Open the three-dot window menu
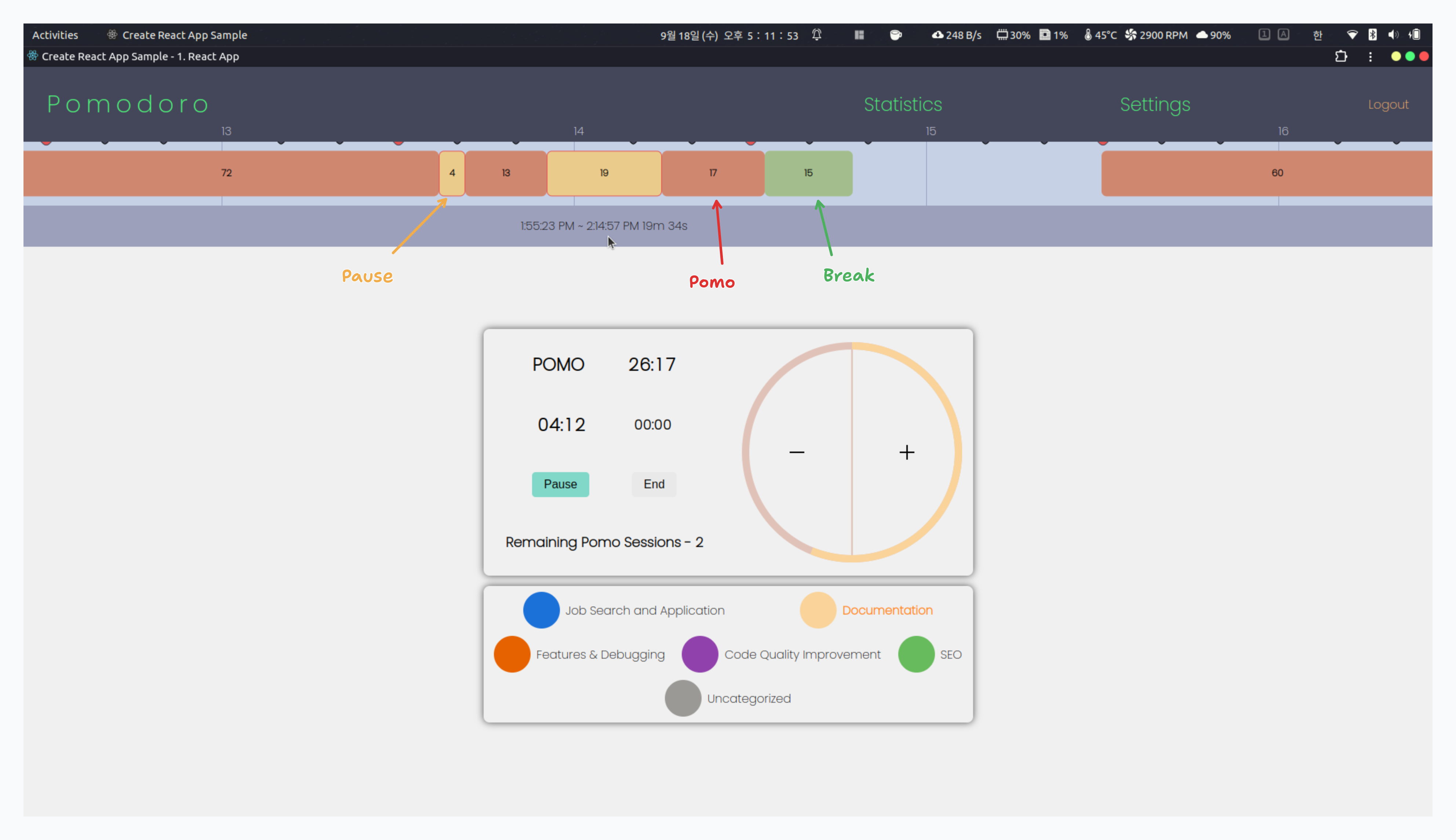 point(1370,57)
